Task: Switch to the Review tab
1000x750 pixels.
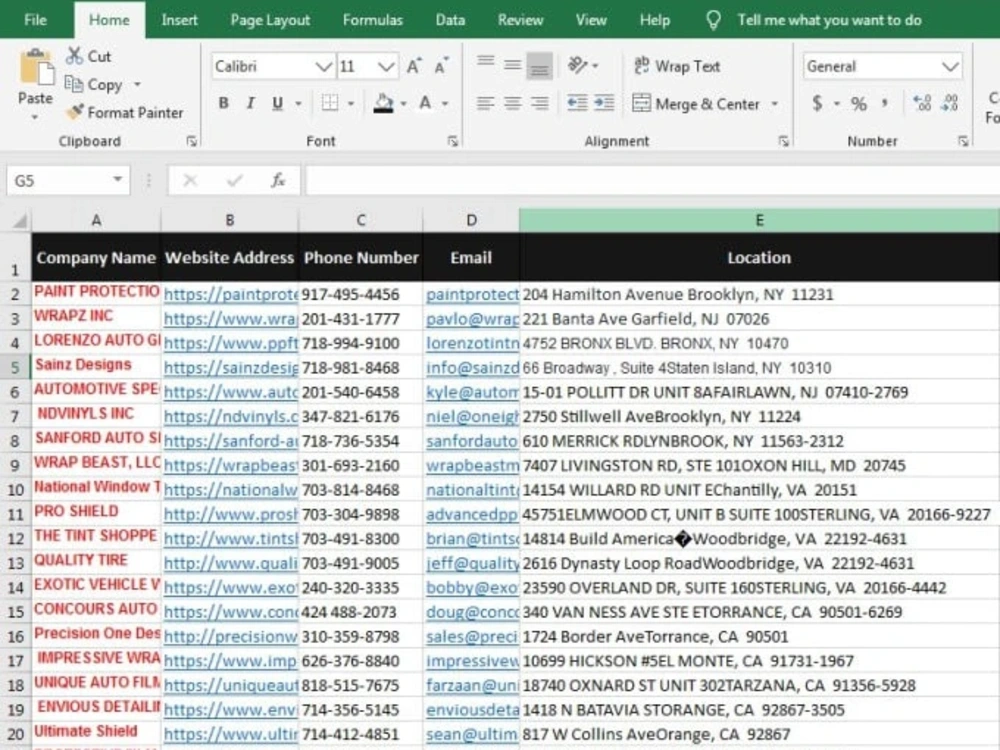Action: point(520,20)
